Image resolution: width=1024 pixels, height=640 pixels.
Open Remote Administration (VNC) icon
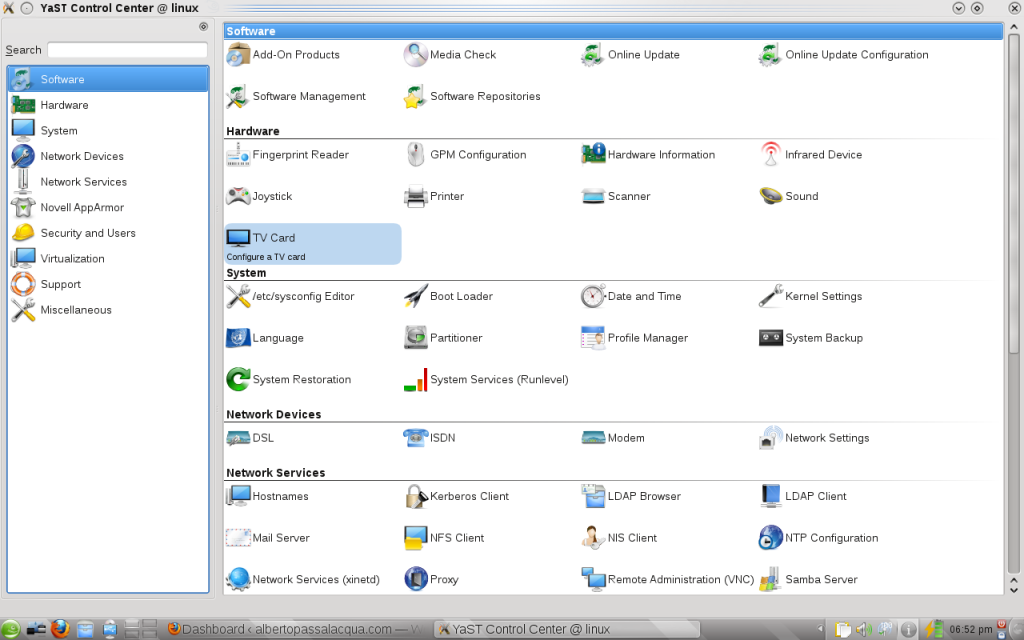point(593,580)
